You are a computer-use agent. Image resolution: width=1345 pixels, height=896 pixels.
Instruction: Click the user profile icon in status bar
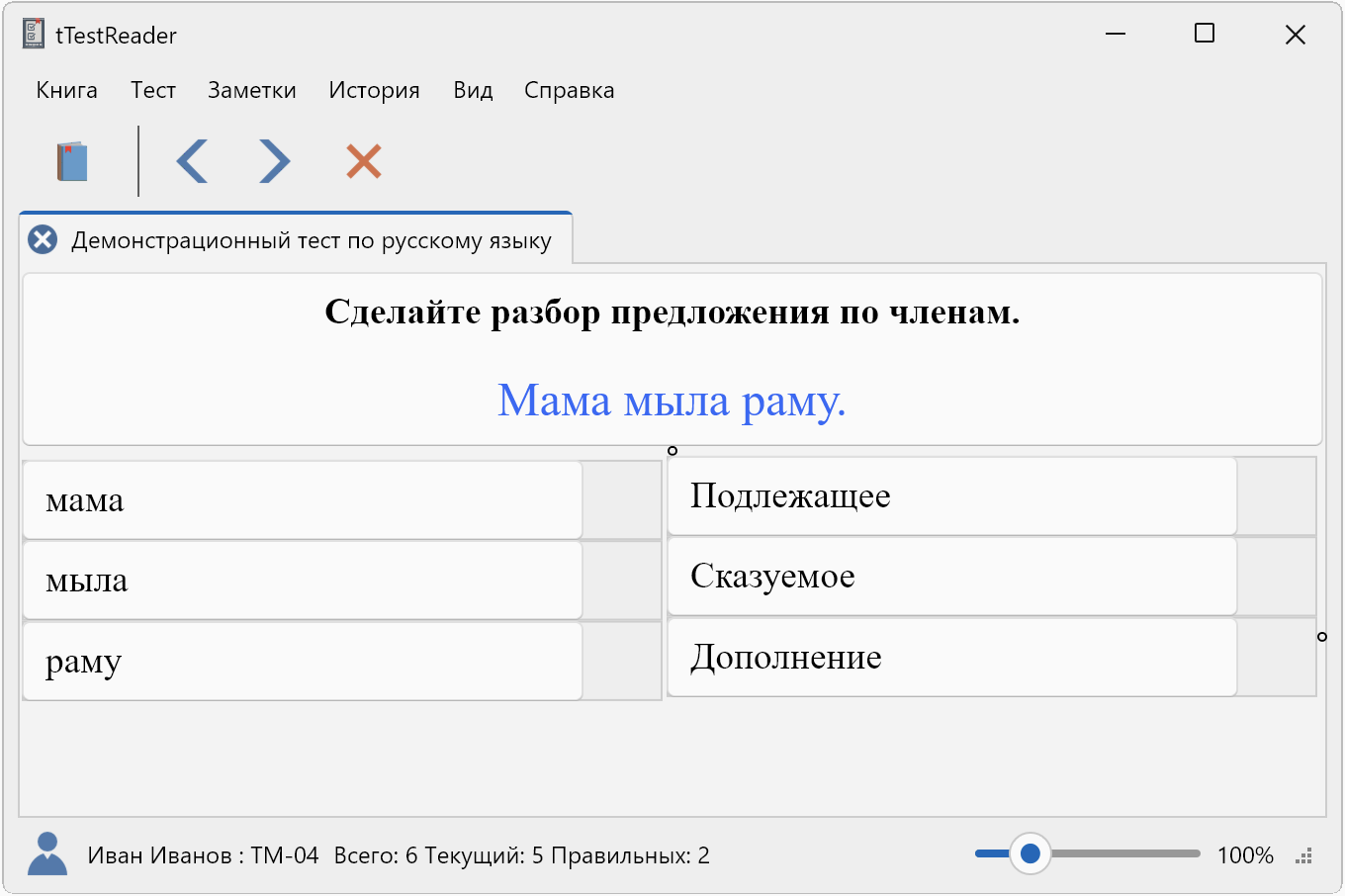click(47, 854)
